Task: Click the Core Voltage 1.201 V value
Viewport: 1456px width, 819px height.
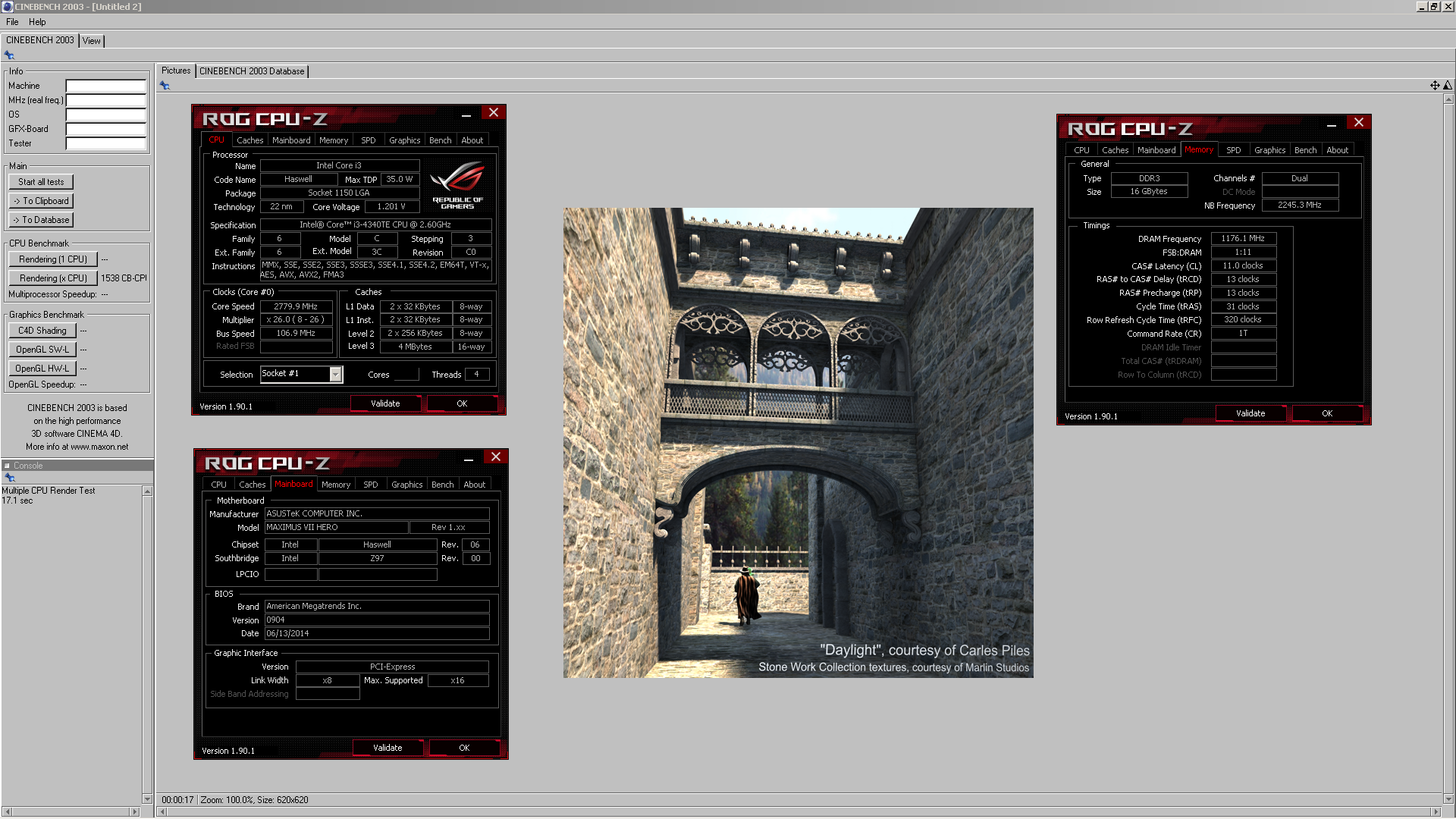Action: click(391, 206)
